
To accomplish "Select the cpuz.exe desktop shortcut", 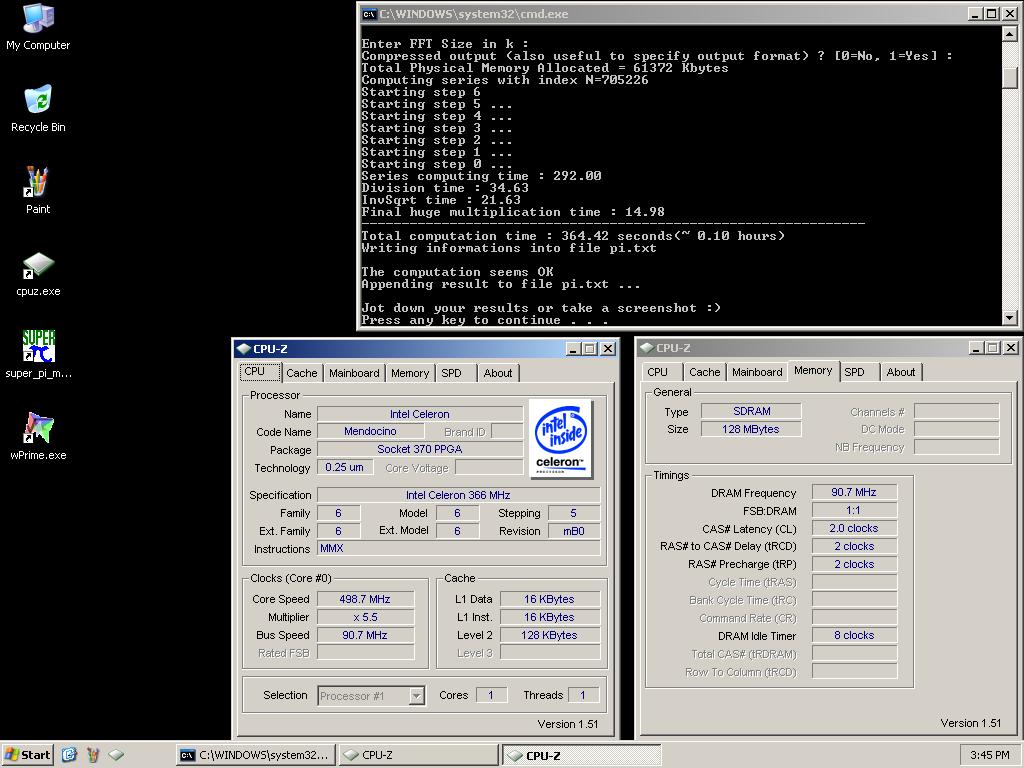I will (38, 273).
